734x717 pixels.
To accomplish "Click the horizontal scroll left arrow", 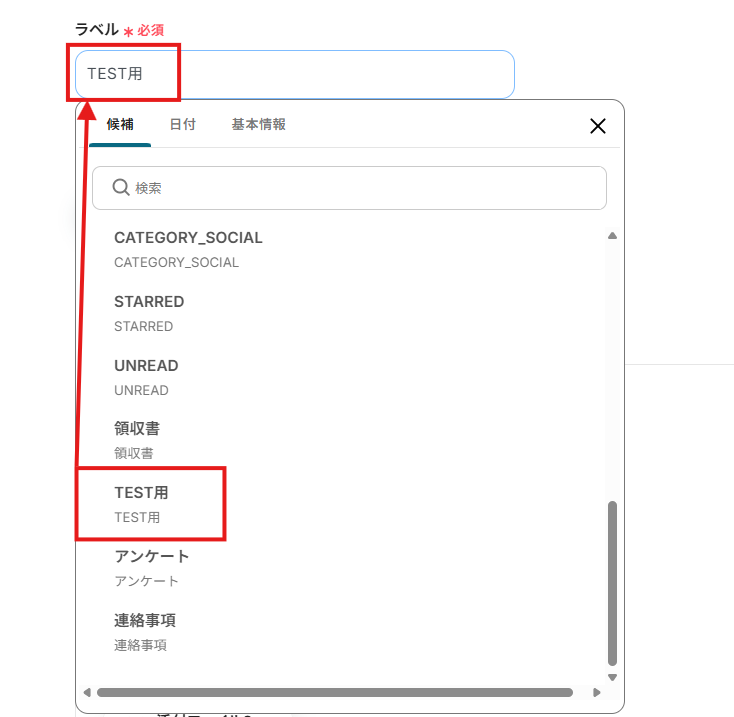I will point(87,692).
